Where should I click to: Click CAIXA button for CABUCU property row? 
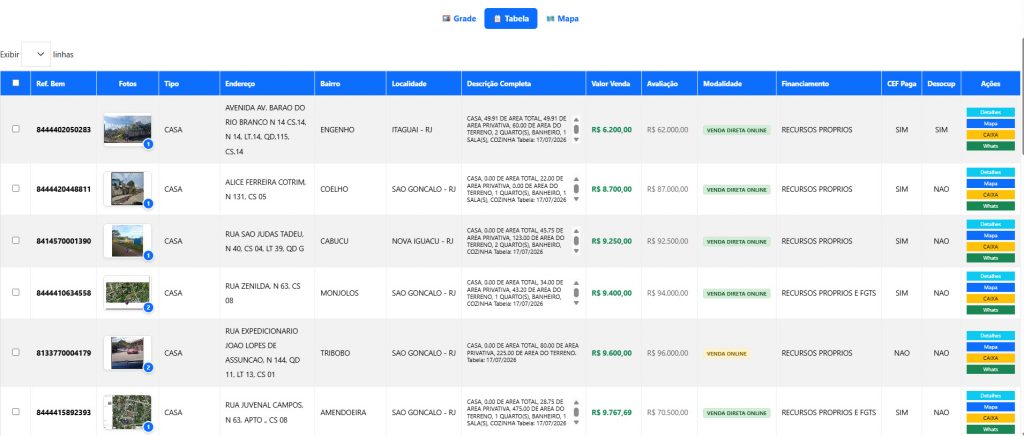[x=990, y=246]
